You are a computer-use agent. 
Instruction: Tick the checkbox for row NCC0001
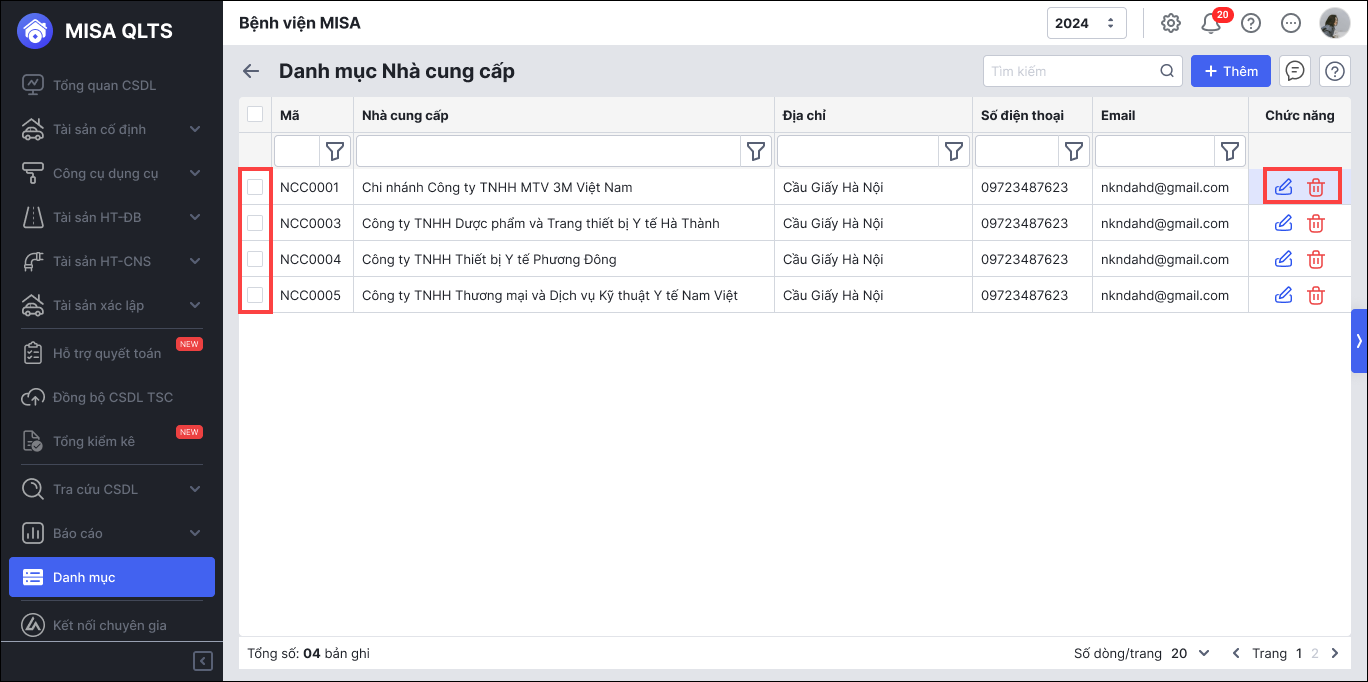click(255, 187)
